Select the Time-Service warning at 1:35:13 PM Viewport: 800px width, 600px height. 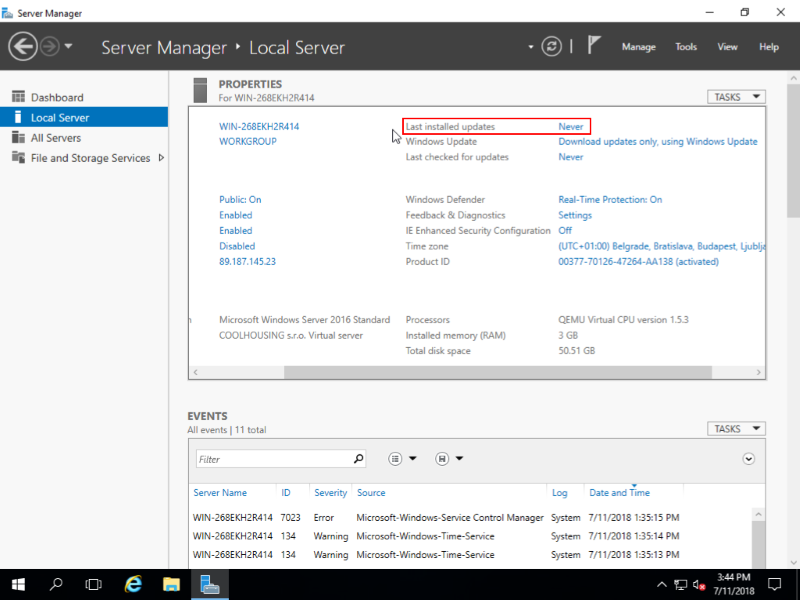(470, 555)
